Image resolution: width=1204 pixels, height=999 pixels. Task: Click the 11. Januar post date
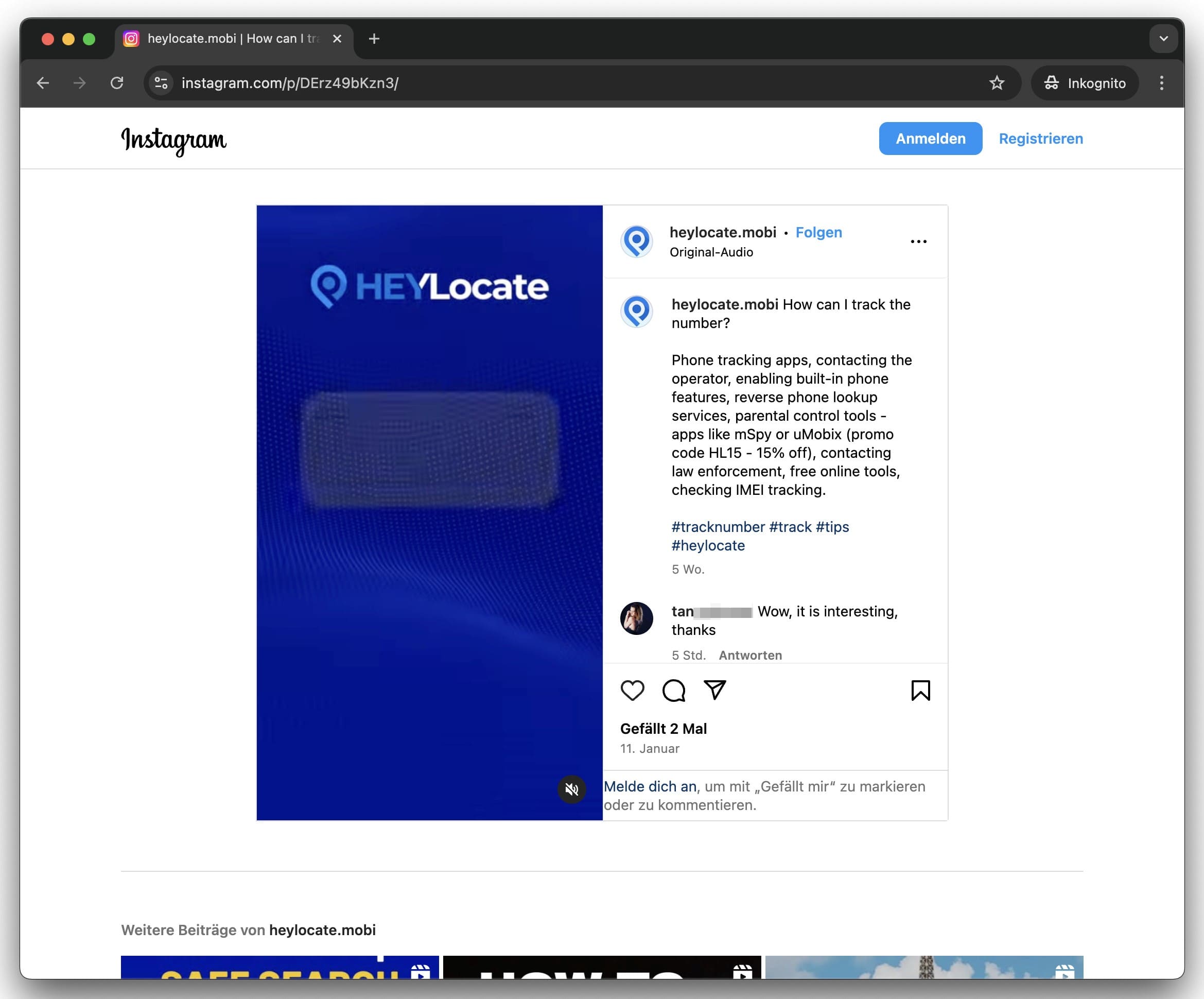pos(650,748)
